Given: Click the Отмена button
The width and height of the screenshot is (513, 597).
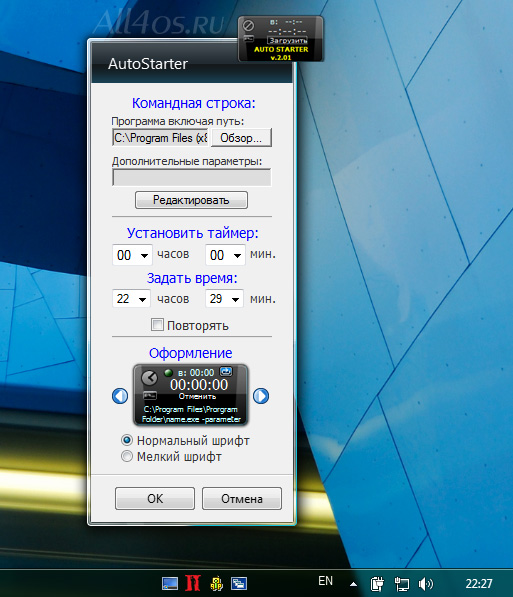Looking at the screenshot, I should [x=242, y=498].
